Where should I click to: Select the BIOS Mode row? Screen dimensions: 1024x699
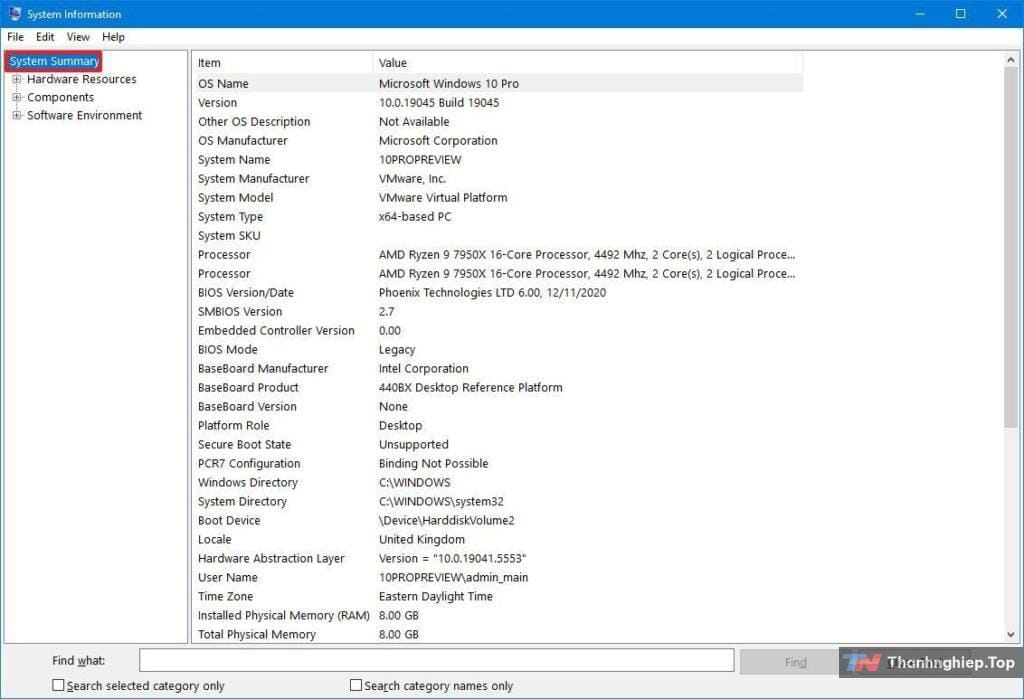[x=498, y=349]
